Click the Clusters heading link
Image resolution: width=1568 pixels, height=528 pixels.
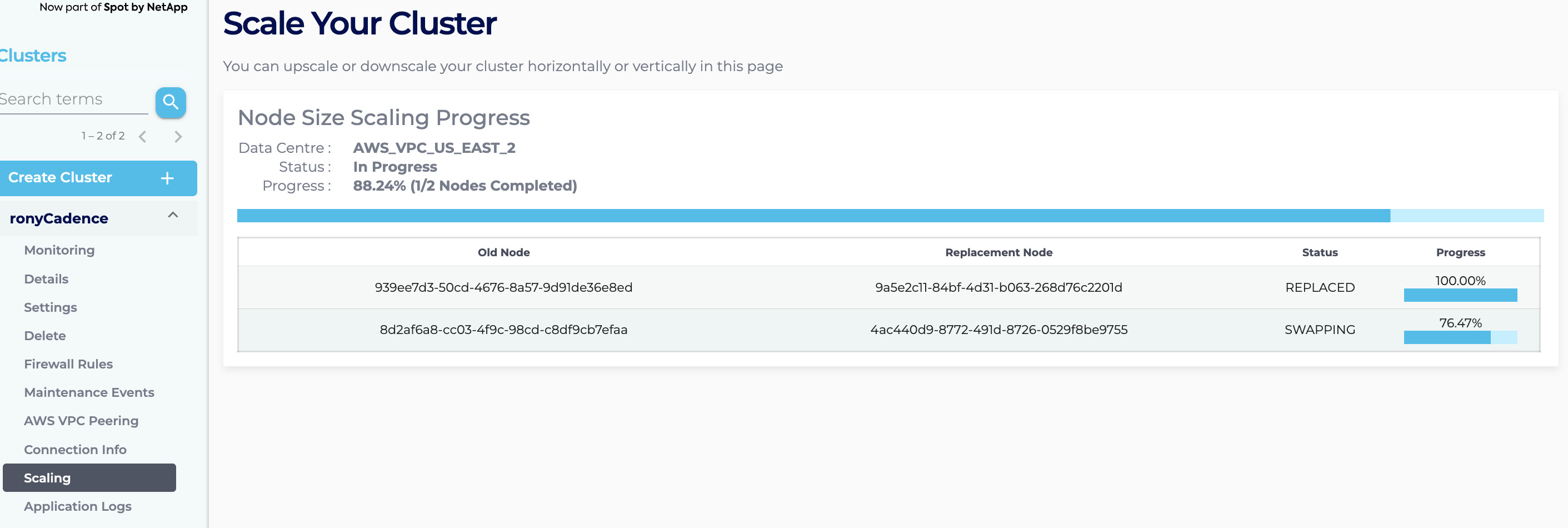[x=33, y=56]
